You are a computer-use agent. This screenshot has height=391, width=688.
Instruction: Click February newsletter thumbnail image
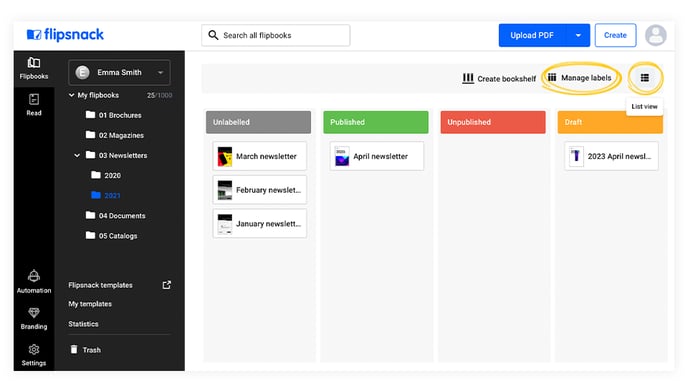click(x=225, y=190)
